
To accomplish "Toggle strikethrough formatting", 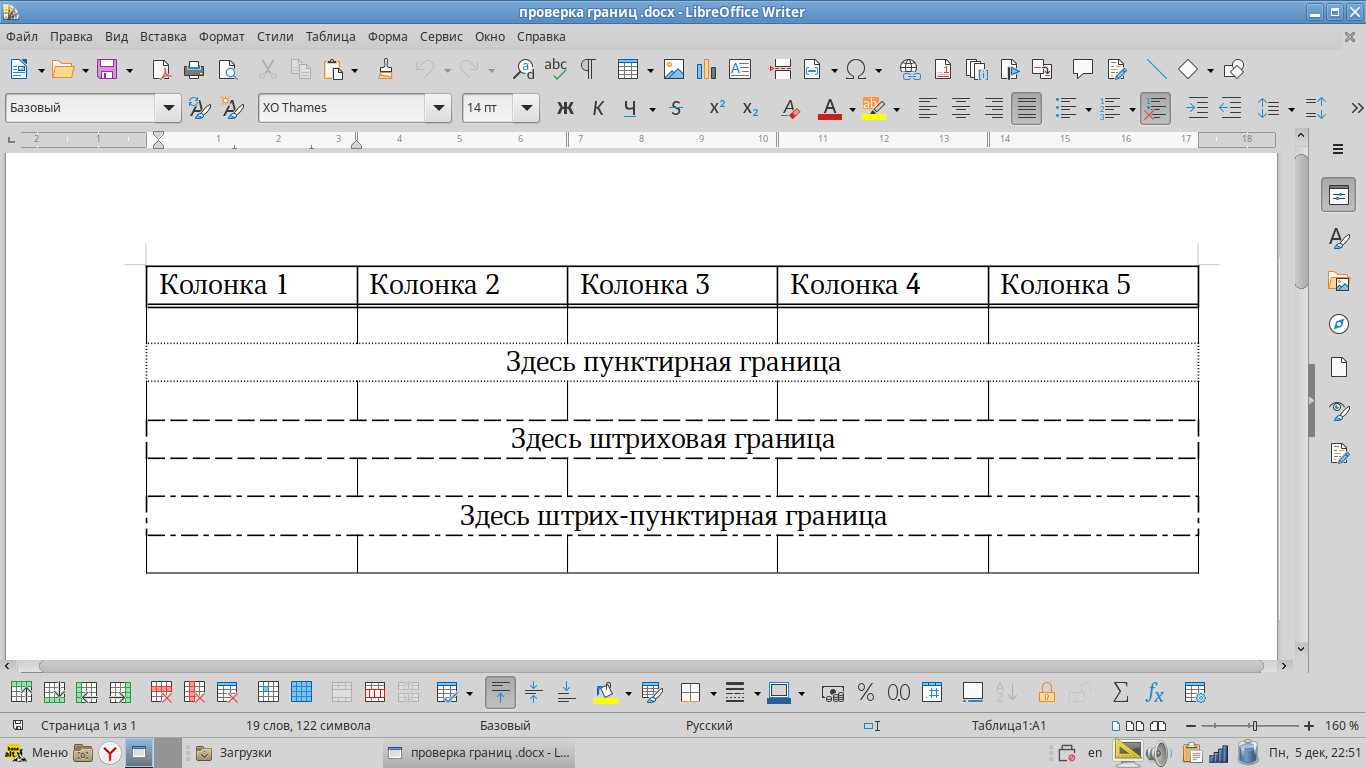I will point(676,108).
